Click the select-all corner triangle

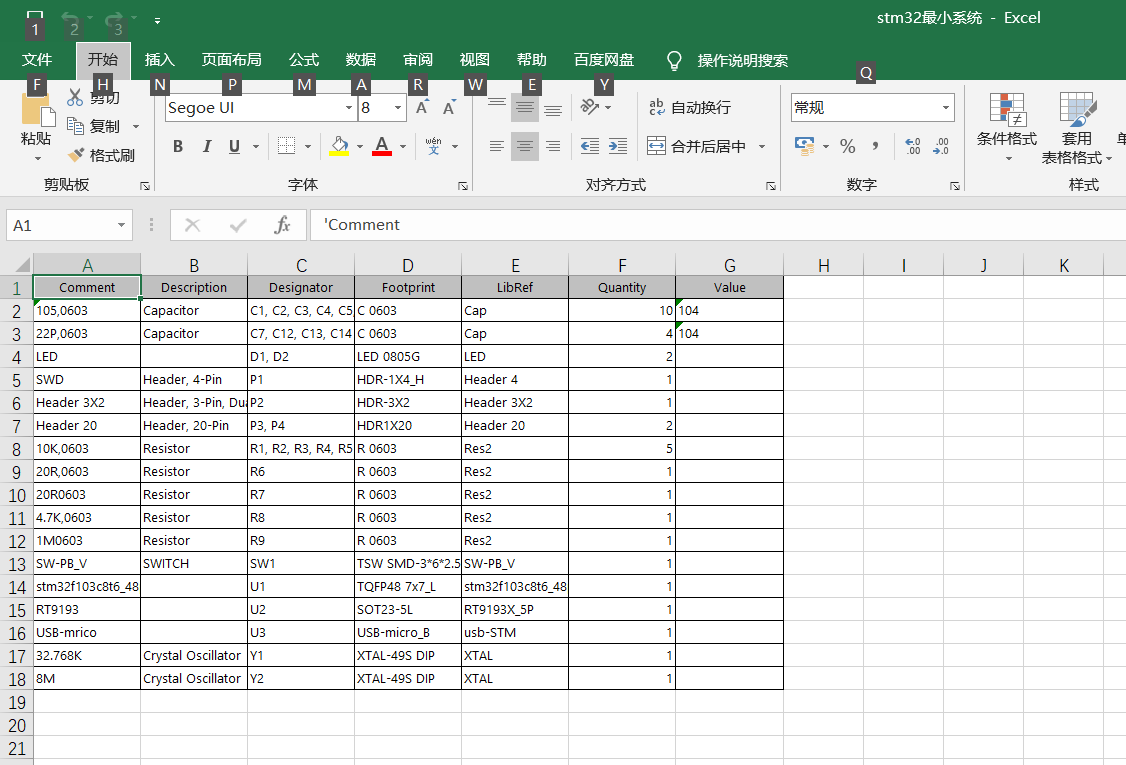tap(22, 264)
